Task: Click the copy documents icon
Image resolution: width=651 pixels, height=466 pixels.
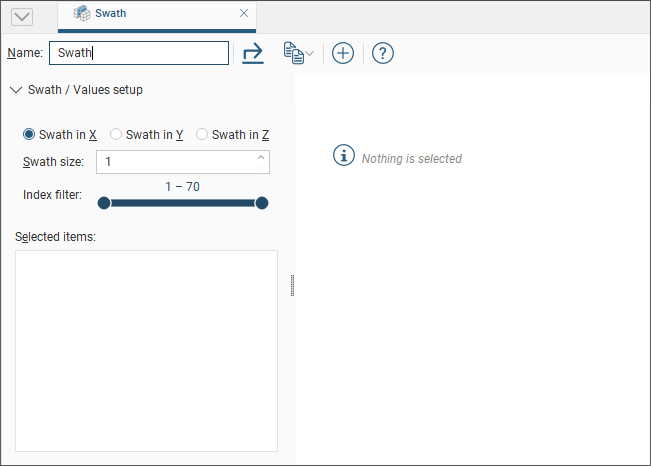Action: [x=293, y=53]
